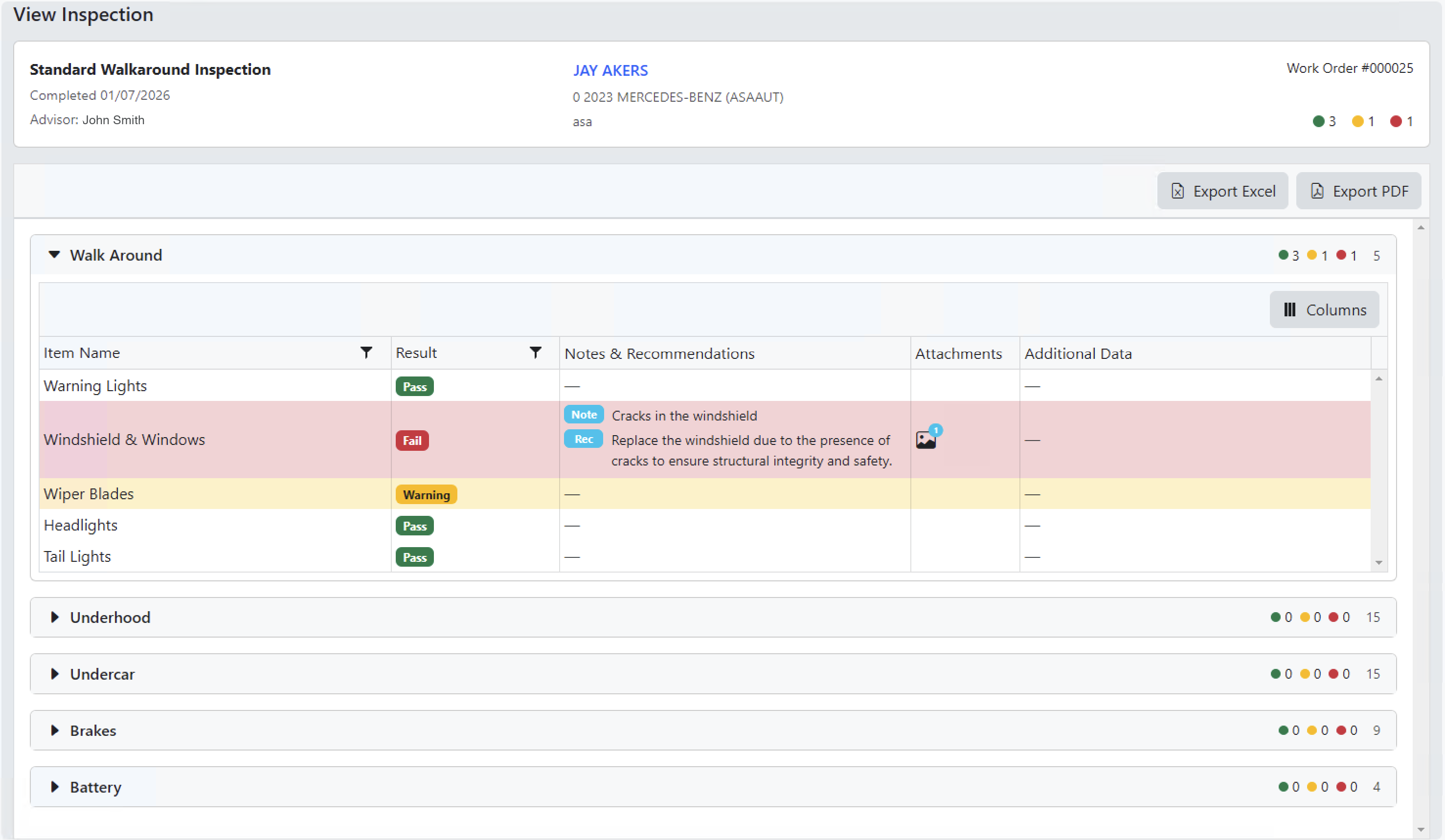The width and height of the screenshot is (1445, 840).
Task: Expand the Undercar section
Action: coord(54,674)
